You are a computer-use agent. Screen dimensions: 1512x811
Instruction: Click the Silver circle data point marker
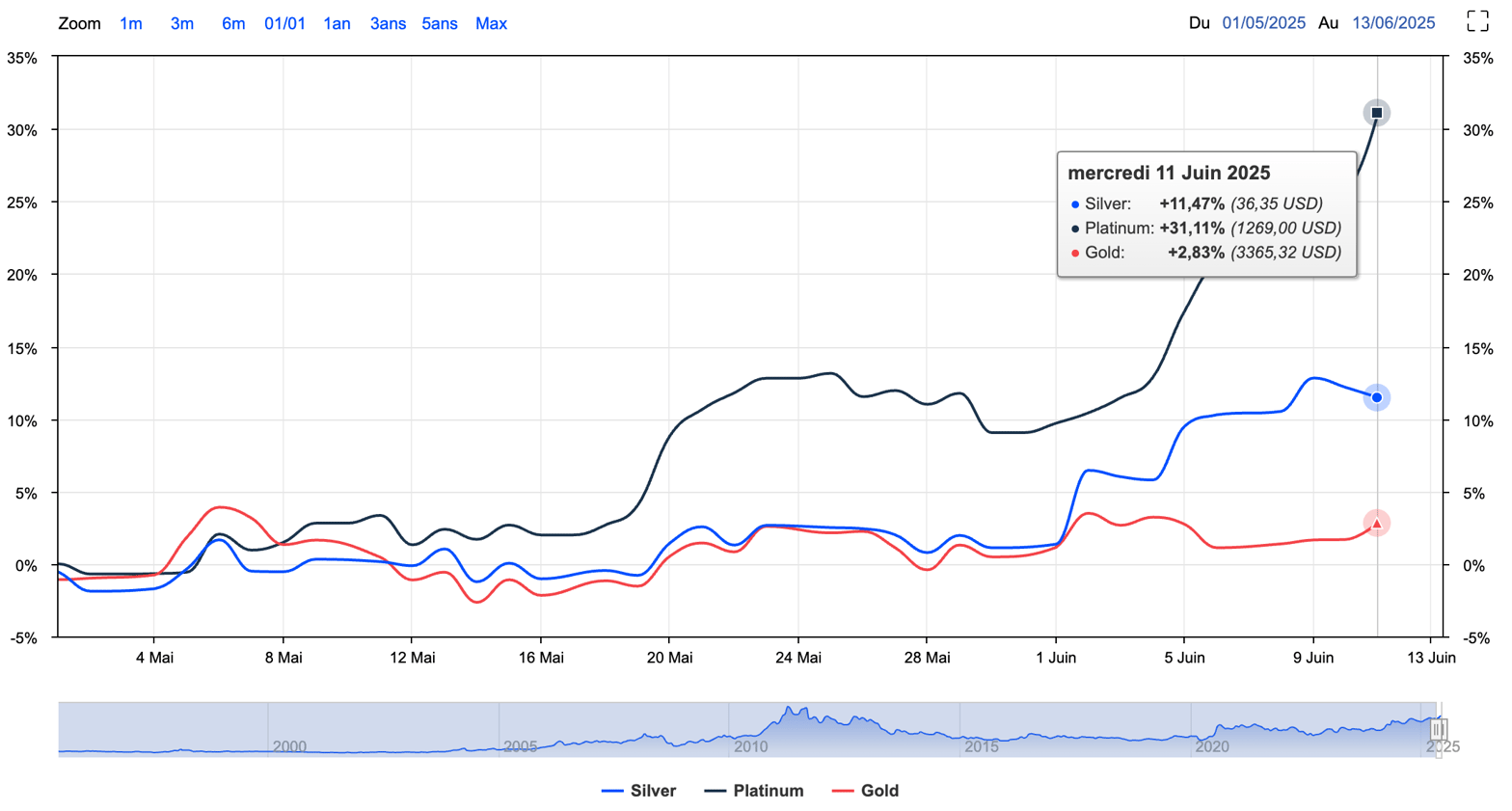pos(1376,397)
